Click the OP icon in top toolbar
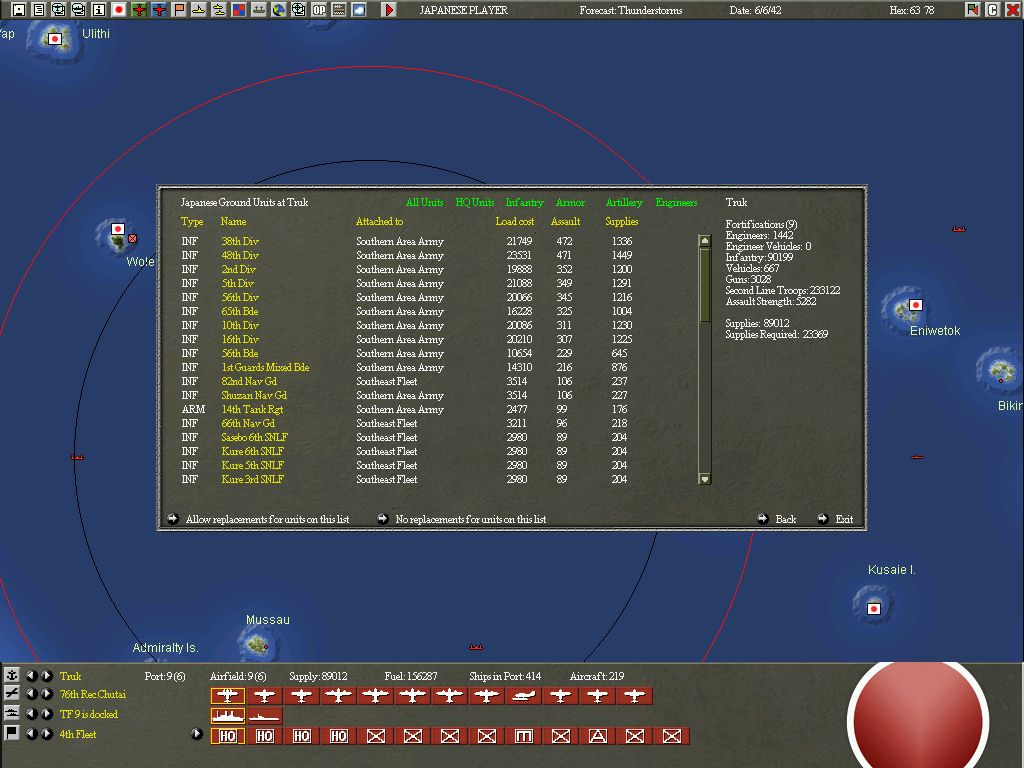The width and height of the screenshot is (1024, 768). (x=319, y=10)
